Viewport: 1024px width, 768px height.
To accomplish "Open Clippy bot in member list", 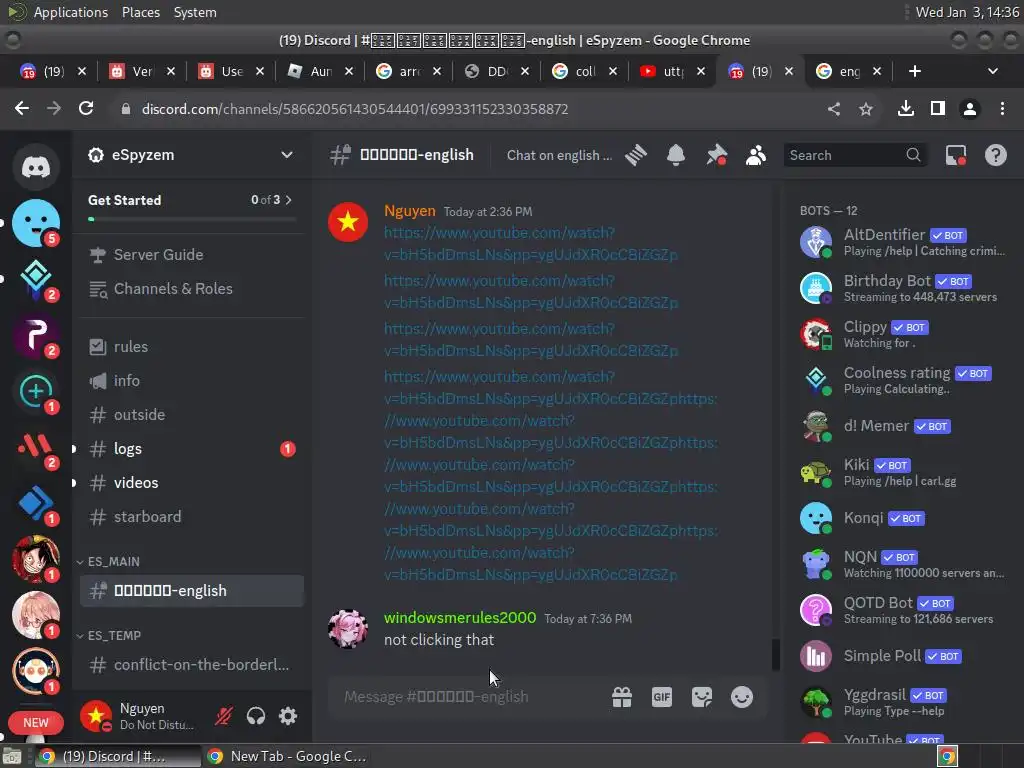I will 904,334.
